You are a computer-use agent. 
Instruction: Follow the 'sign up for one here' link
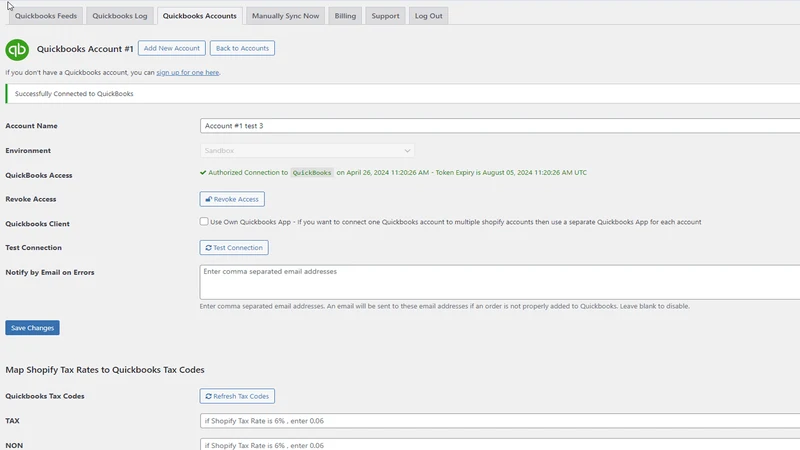[x=188, y=72]
